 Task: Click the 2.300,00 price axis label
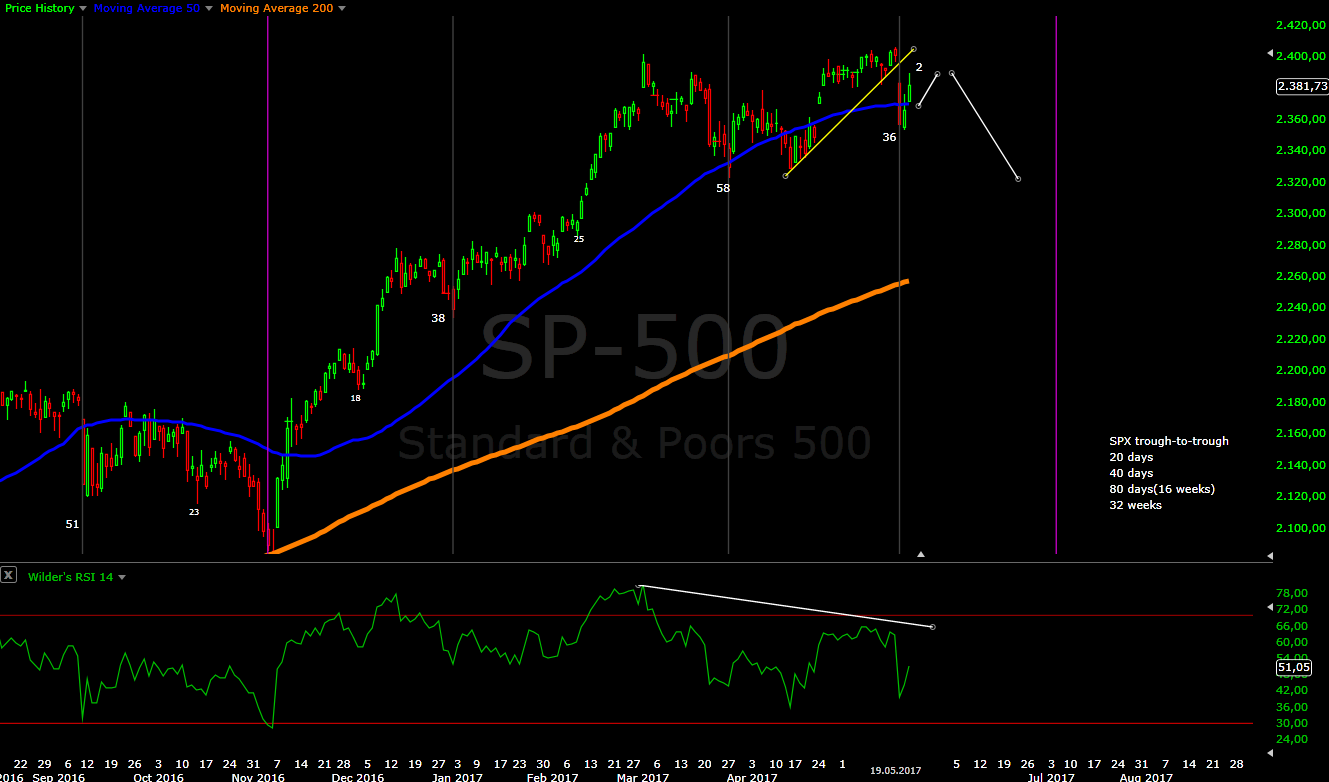coord(1301,214)
